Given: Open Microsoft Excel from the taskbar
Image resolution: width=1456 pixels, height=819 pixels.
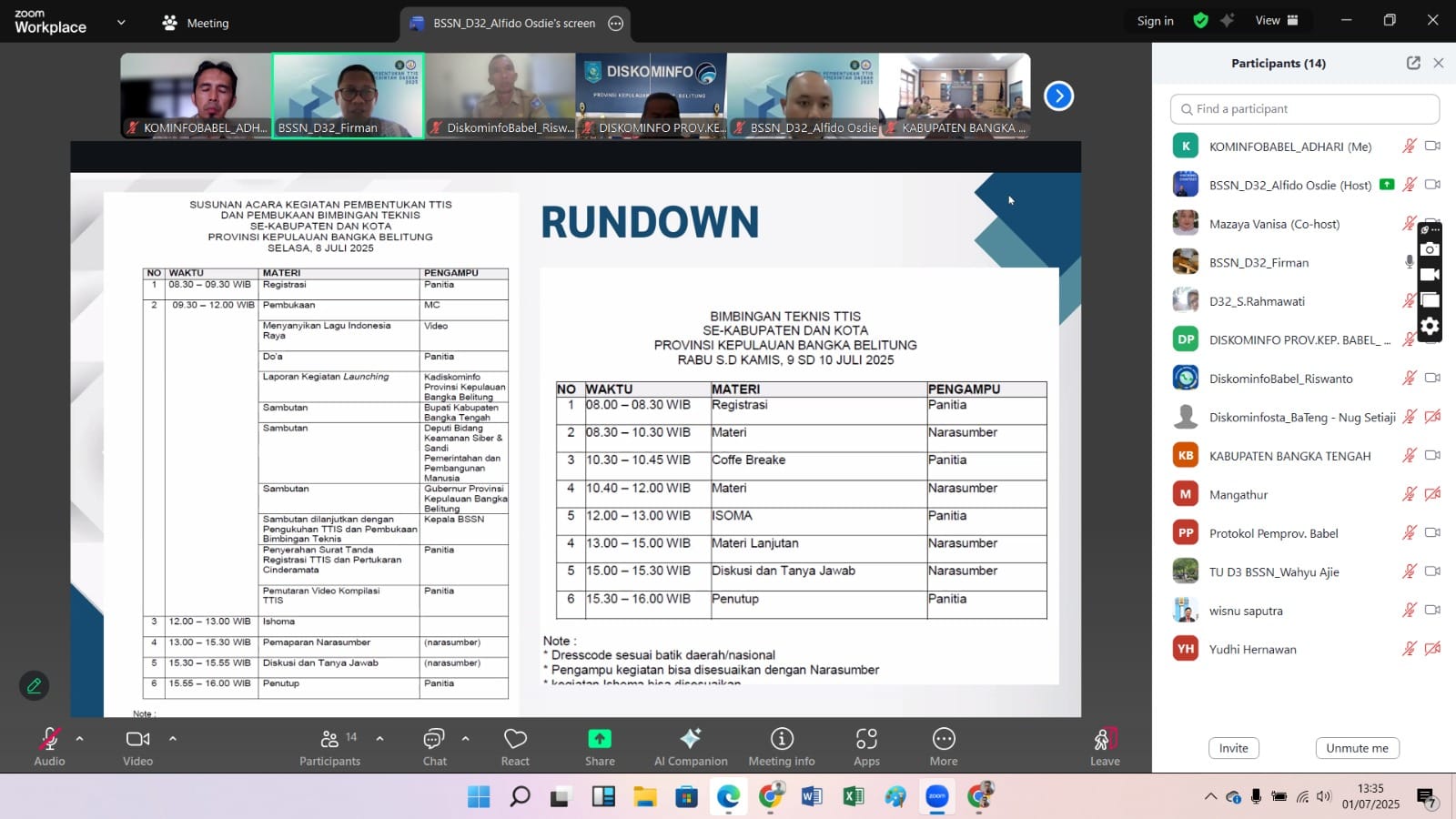Looking at the screenshot, I should [x=853, y=797].
